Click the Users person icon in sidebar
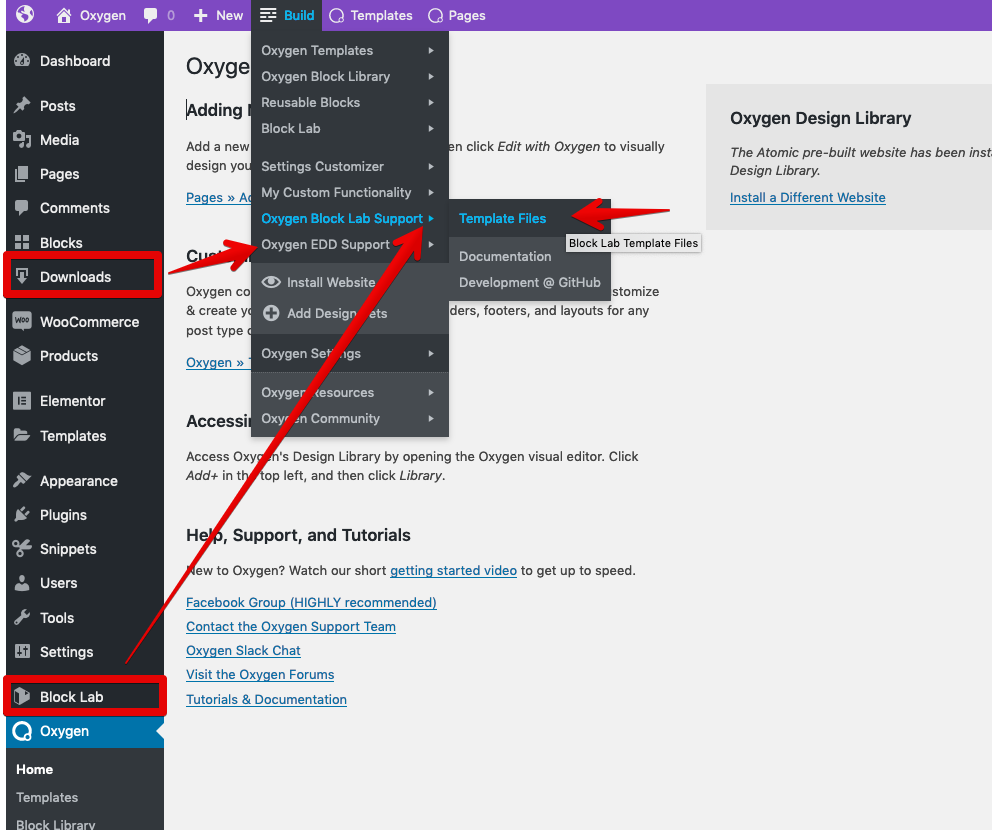This screenshot has height=830, width=992. 22,583
